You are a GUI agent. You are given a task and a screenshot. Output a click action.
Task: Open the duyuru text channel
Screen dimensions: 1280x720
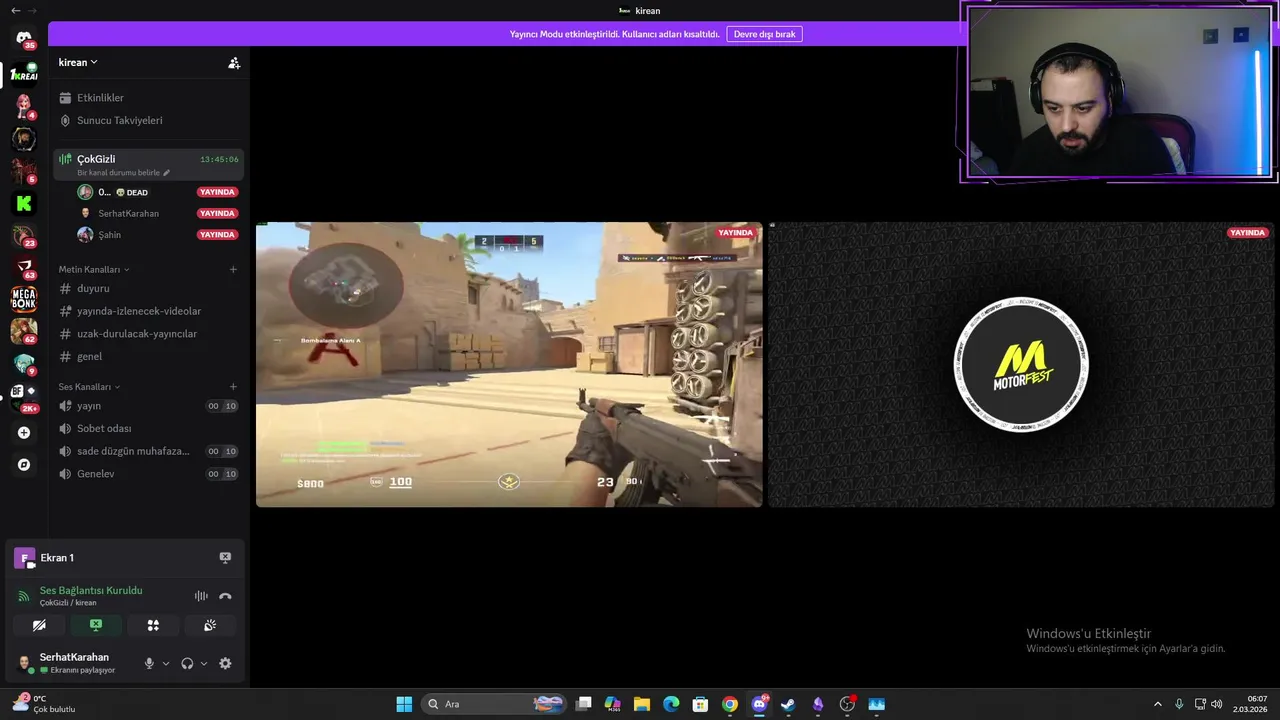click(x=148, y=288)
